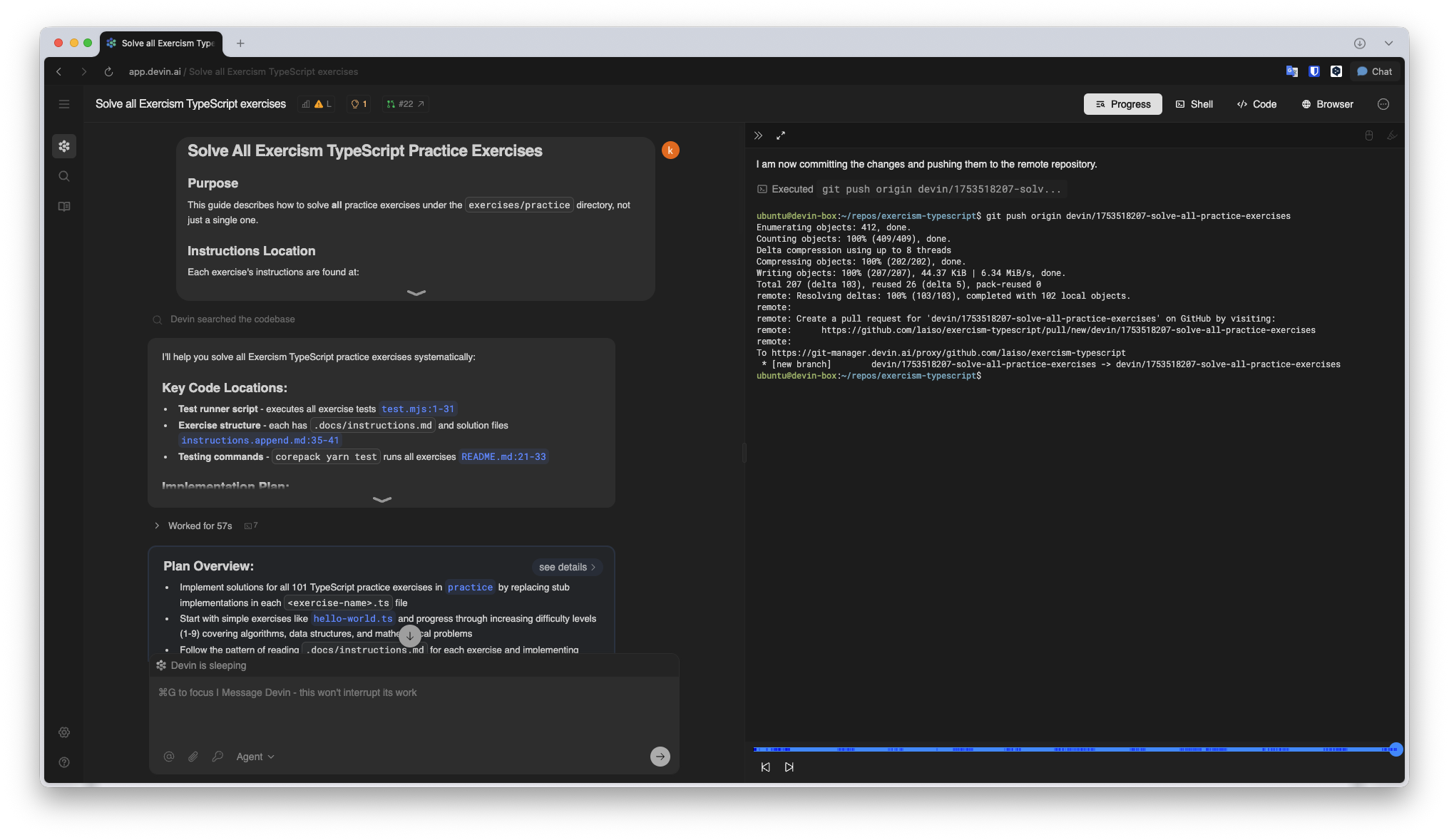Open the session size warning L badge

click(317, 104)
